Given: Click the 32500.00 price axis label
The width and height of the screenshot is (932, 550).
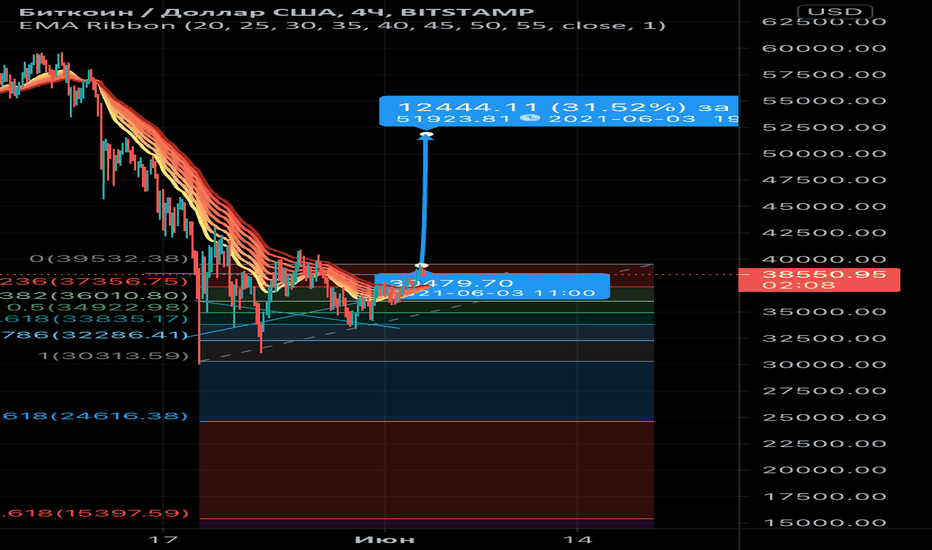Looking at the screenshot, I should (824, 338).
